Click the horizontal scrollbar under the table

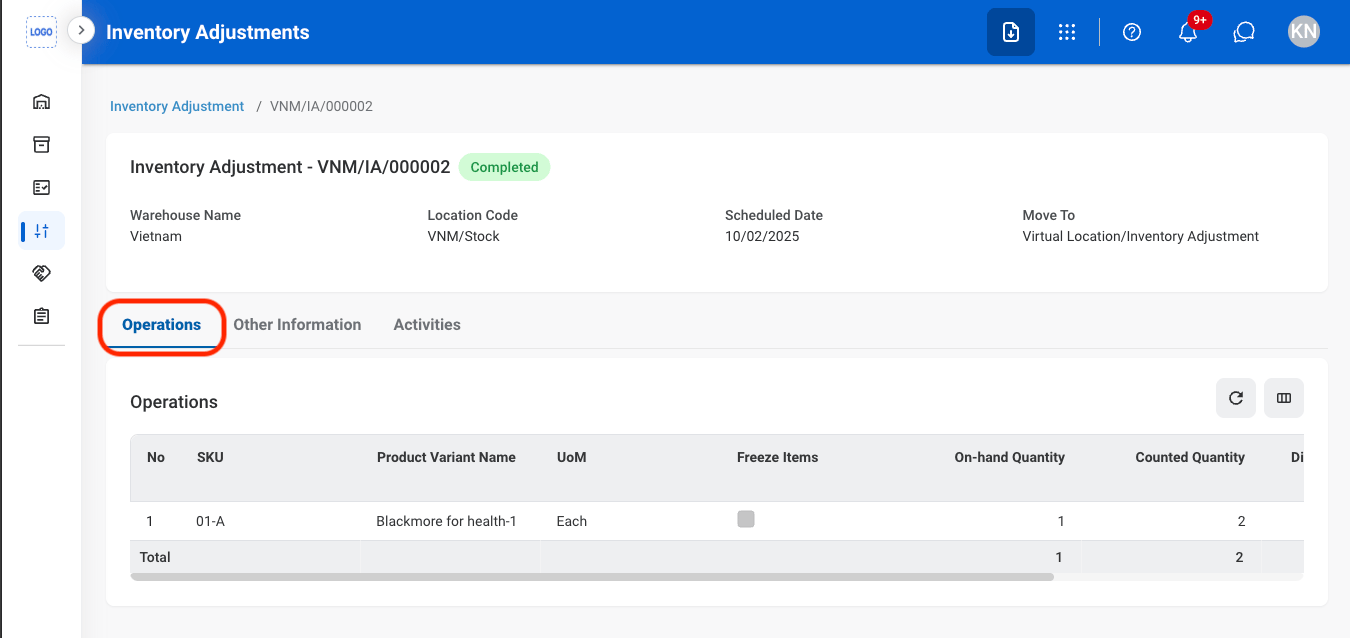point(592,577)
